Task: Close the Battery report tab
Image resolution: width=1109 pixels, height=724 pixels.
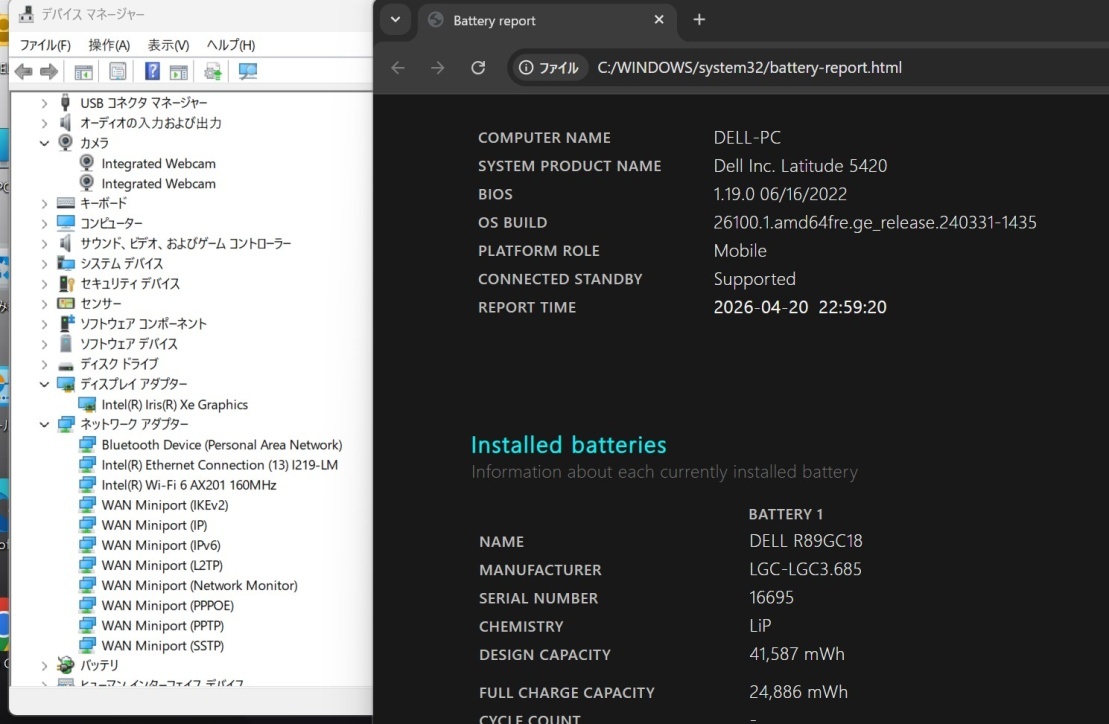Action: pos(659,20)
